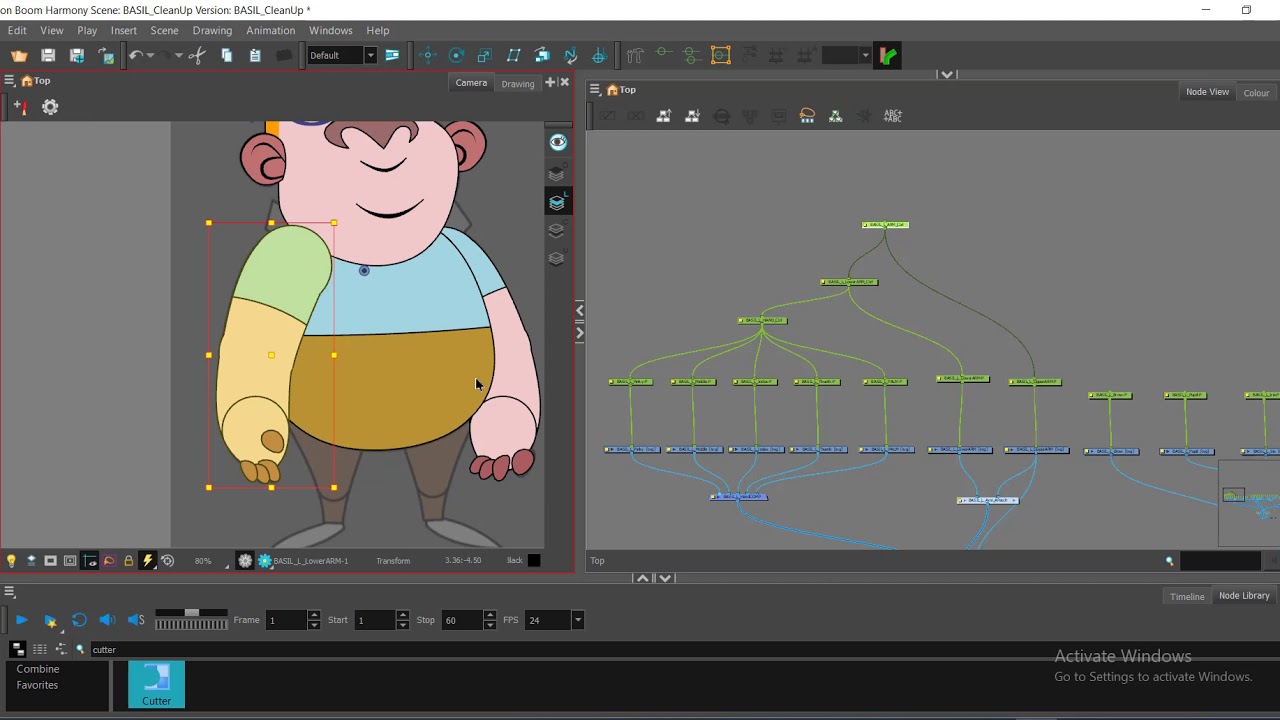Click Move nodes up icon in Node View
Viewport: 1280px width, 720px height.
(663, 116)
